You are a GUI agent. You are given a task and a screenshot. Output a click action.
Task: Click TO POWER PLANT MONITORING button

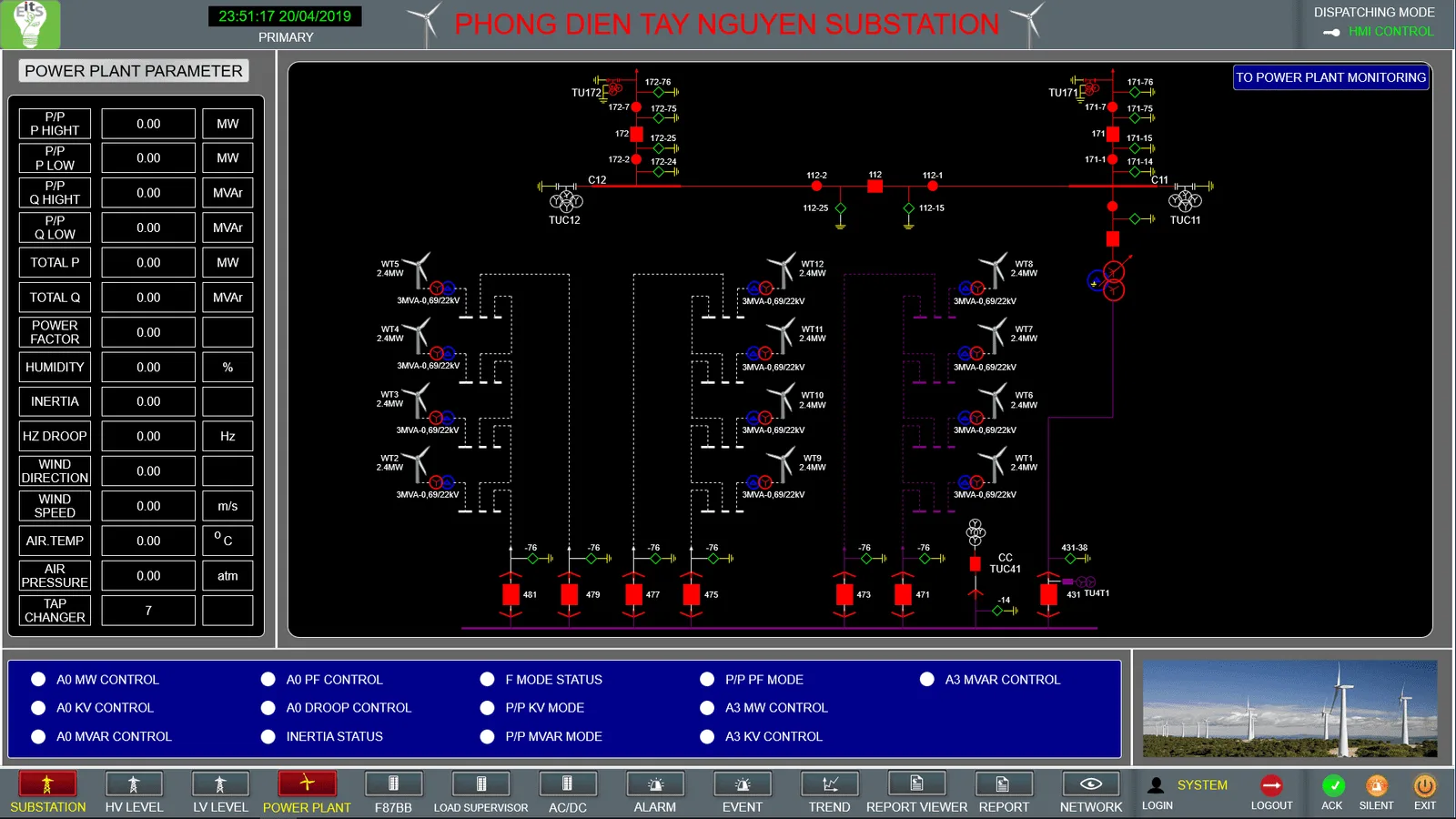[1330, 77]
